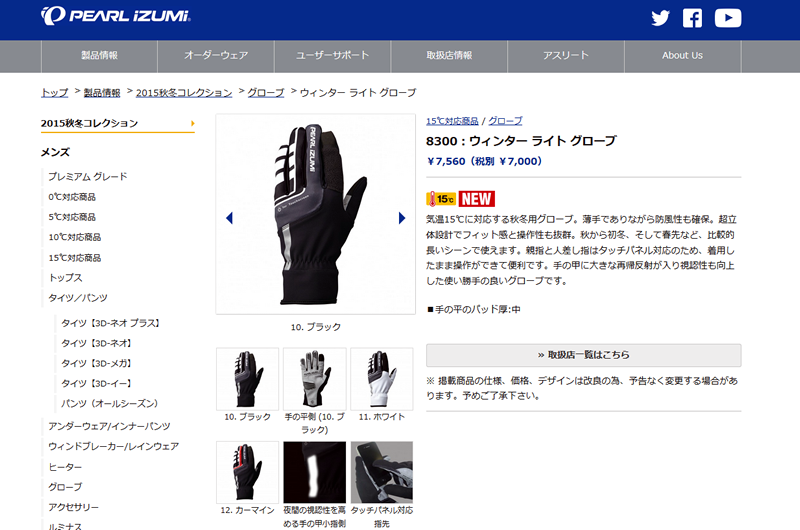Open the 製品情報 navigation menu
Image resolution: width=800 pixels, height=530 pixels.
(99, 56)
